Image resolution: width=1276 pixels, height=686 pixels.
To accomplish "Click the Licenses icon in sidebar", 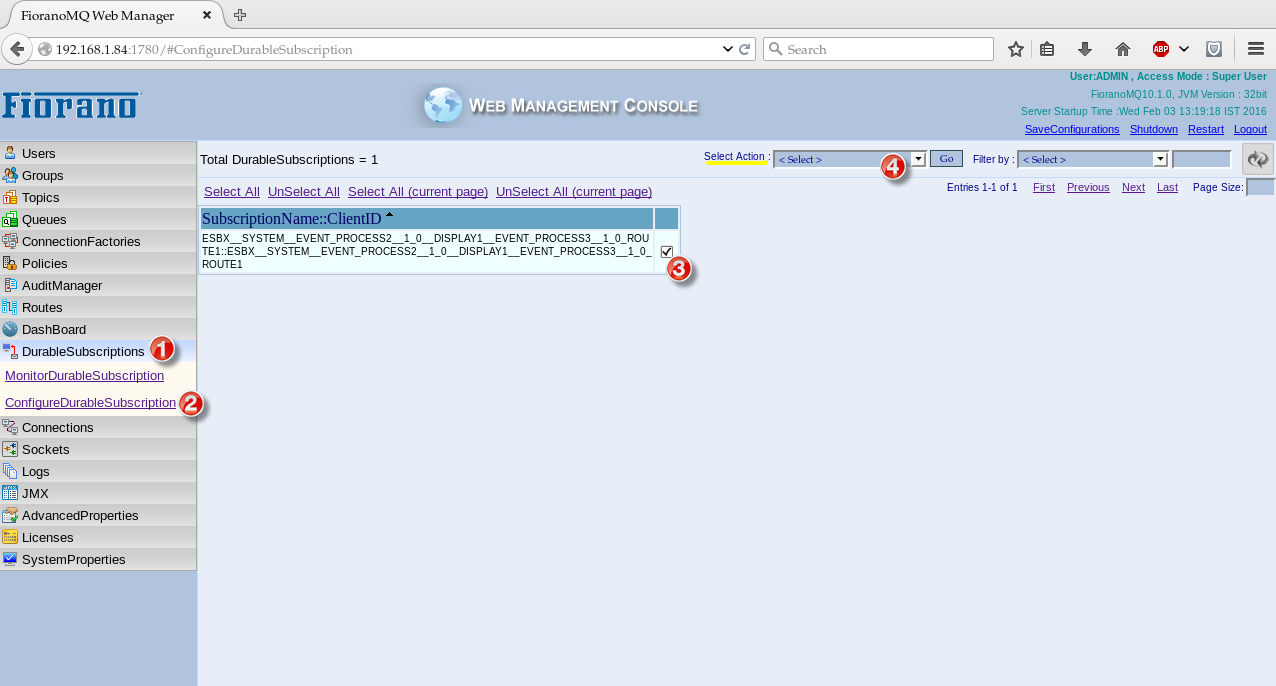I will click(10, 537).
